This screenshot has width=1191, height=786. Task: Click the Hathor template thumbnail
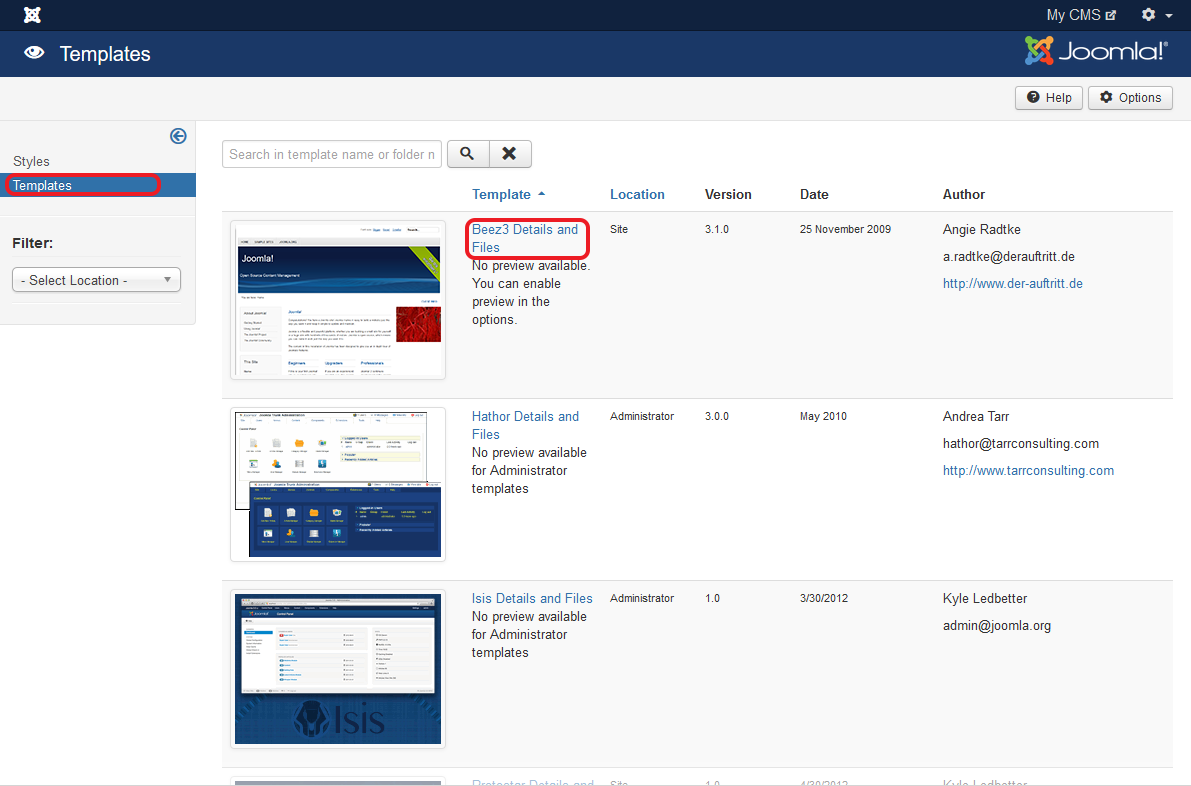point(338,485)
